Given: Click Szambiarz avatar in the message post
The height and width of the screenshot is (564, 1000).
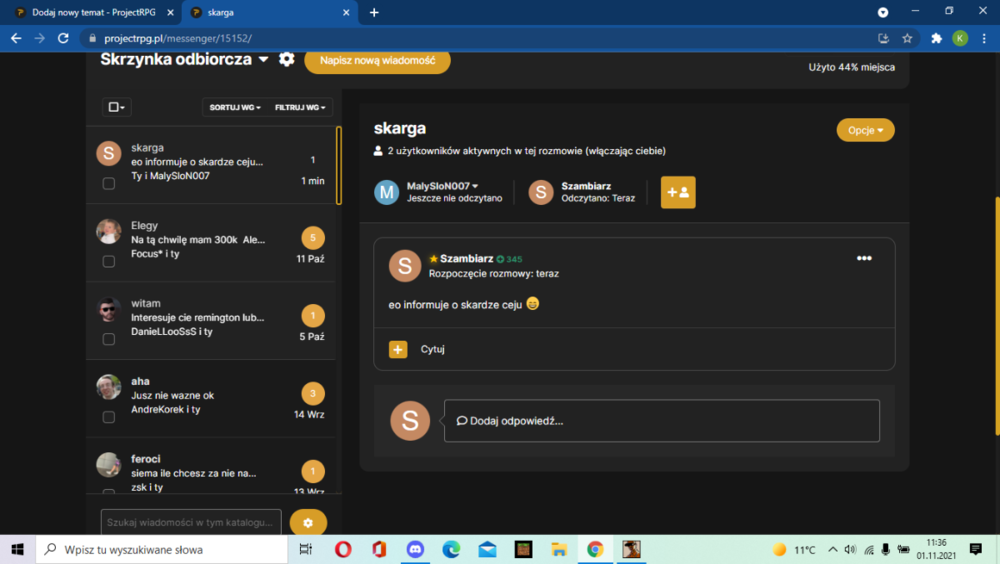Looking at the screenshot, I should 405,265.
